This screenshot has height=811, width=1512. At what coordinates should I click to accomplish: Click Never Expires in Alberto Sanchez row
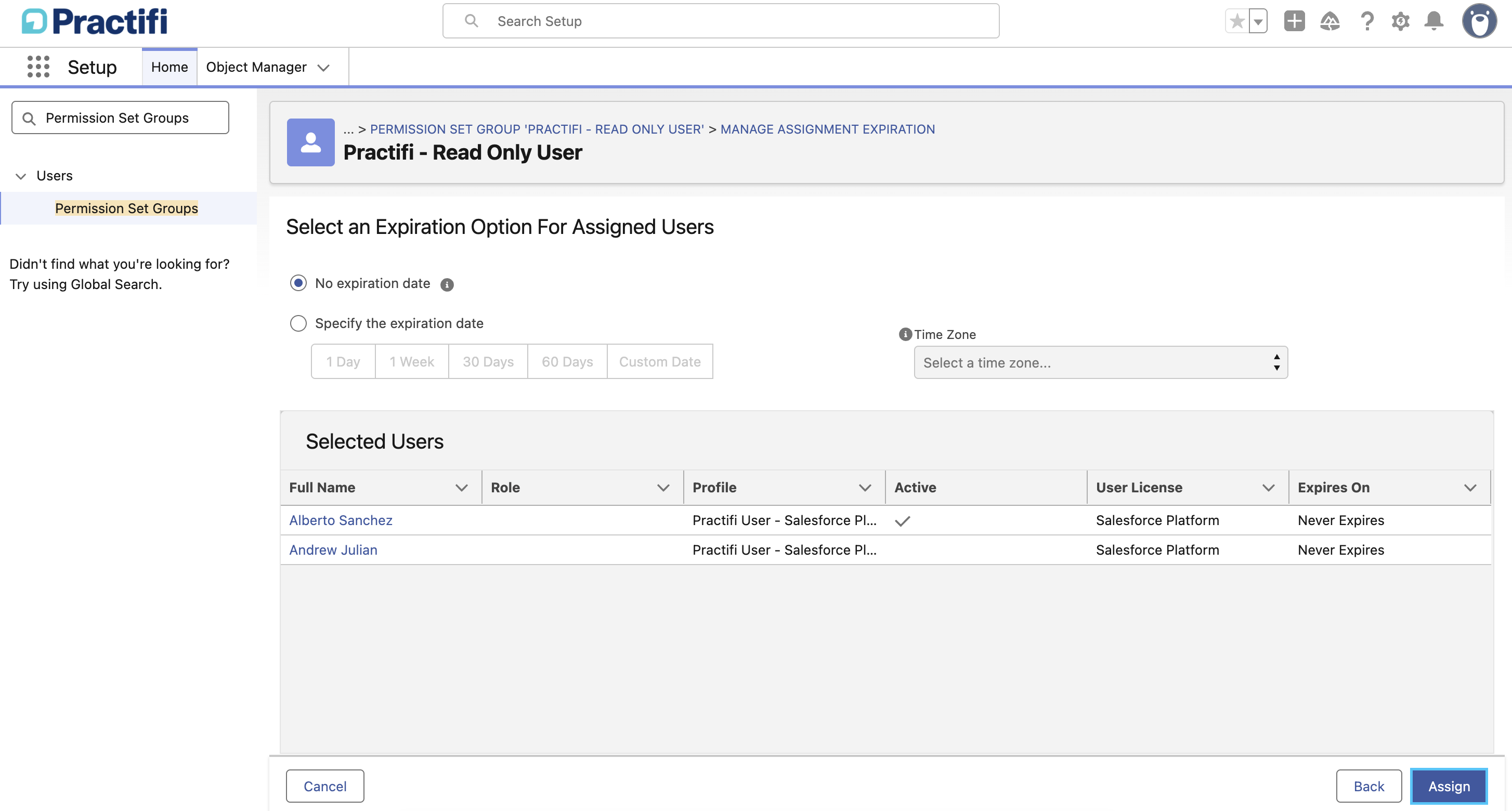1340,520
